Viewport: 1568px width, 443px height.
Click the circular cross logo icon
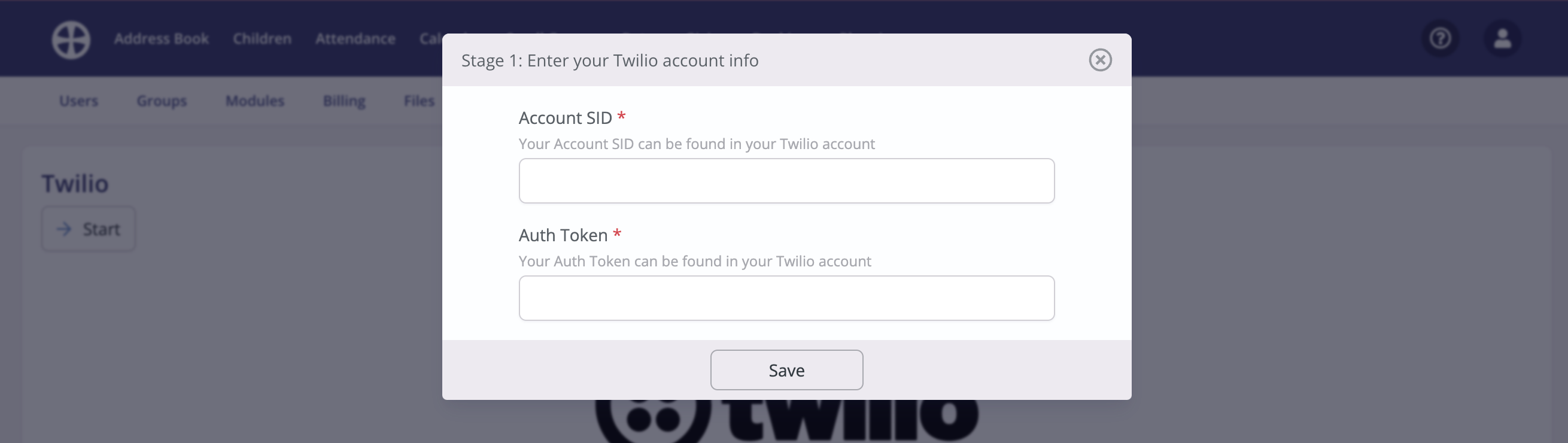71,40
